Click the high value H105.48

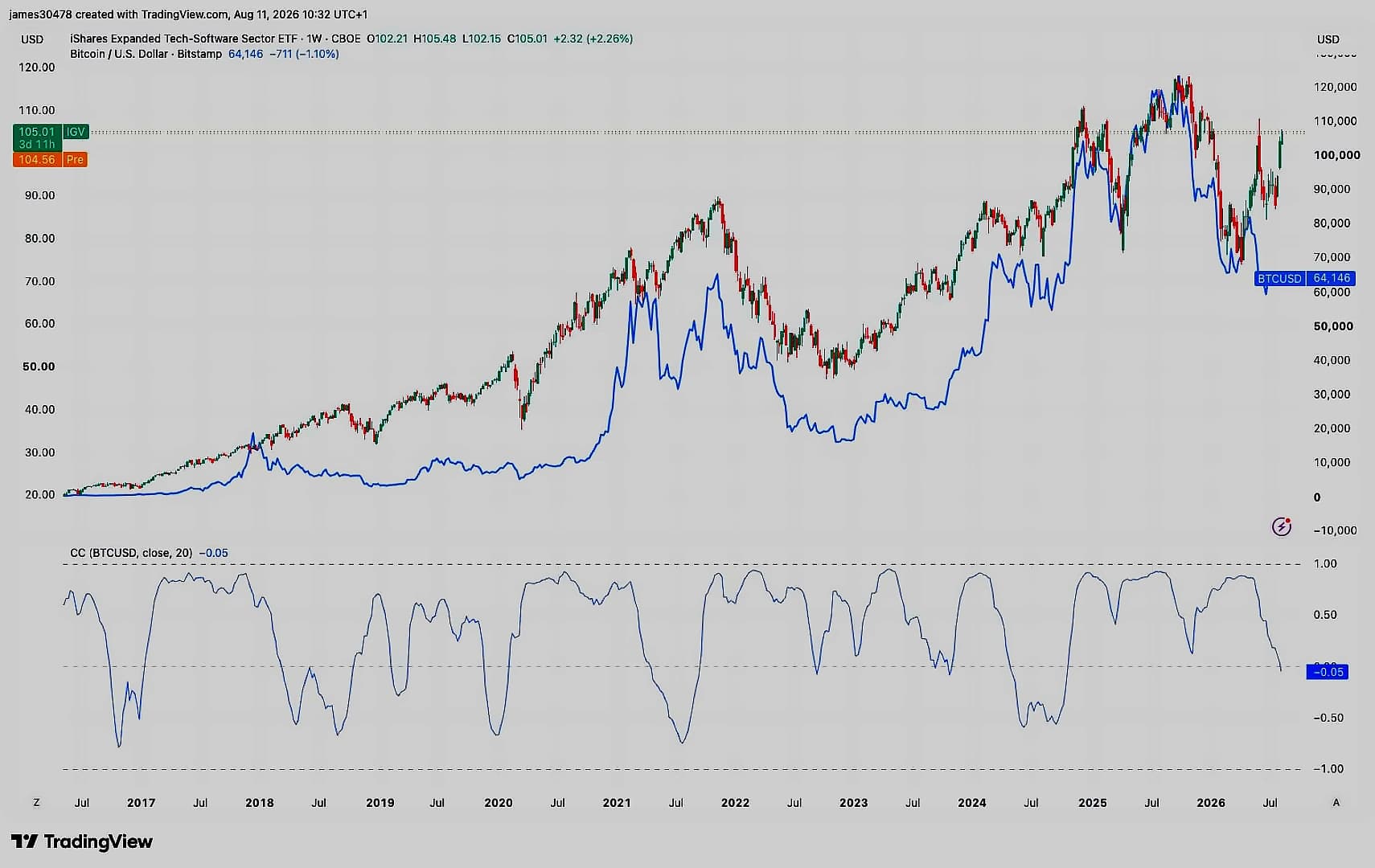tap(434, 39)
